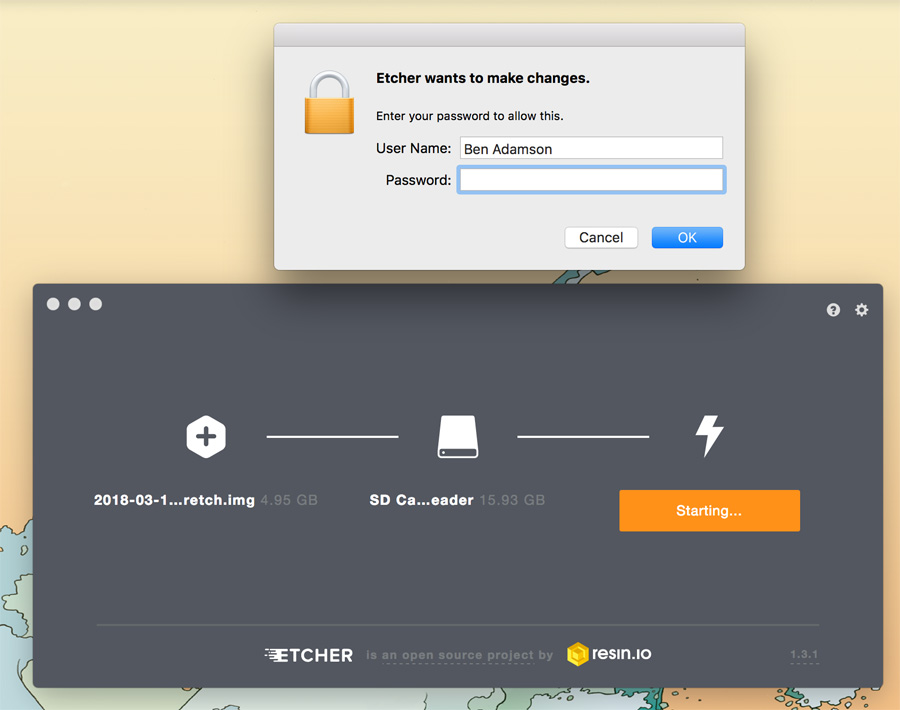Click the User Name field Ben Adamson
This screenshot has height=710, width=900.
(x=591, y=148)
